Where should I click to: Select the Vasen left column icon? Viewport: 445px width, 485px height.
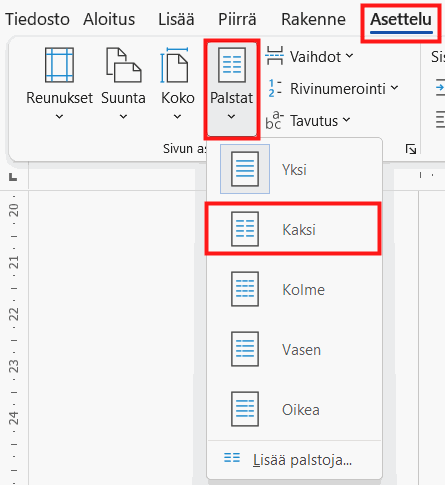coord(245,349)
